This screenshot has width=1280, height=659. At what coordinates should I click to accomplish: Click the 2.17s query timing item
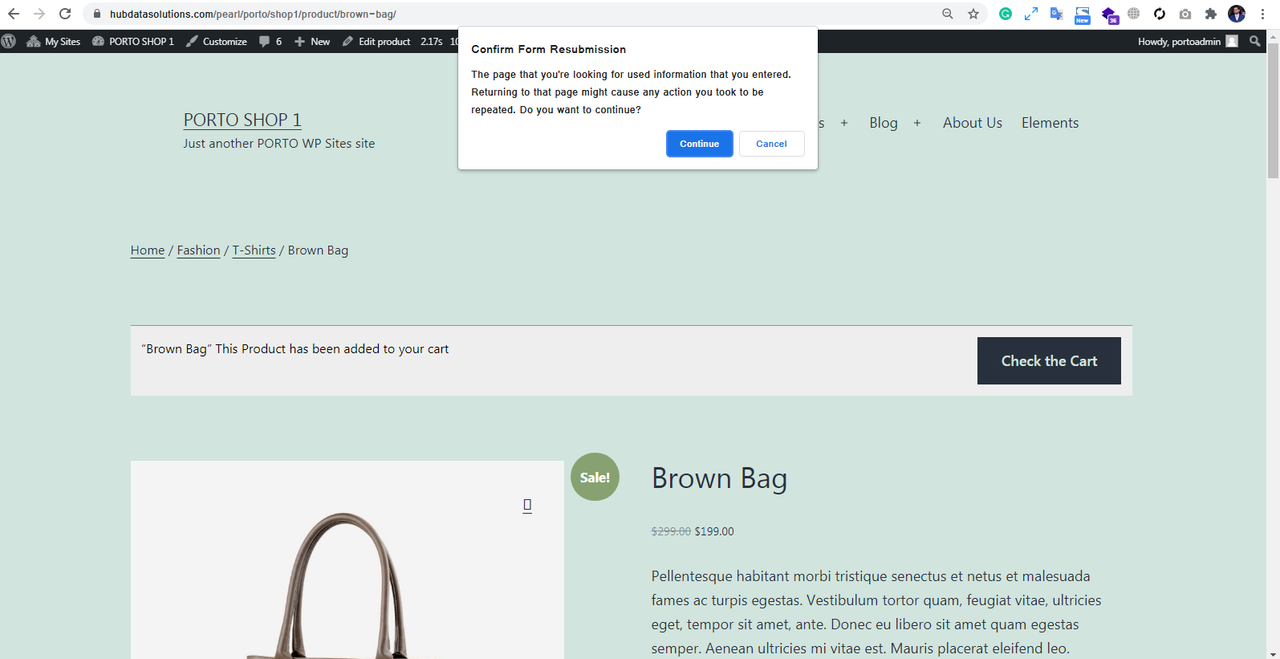[431, 41]
